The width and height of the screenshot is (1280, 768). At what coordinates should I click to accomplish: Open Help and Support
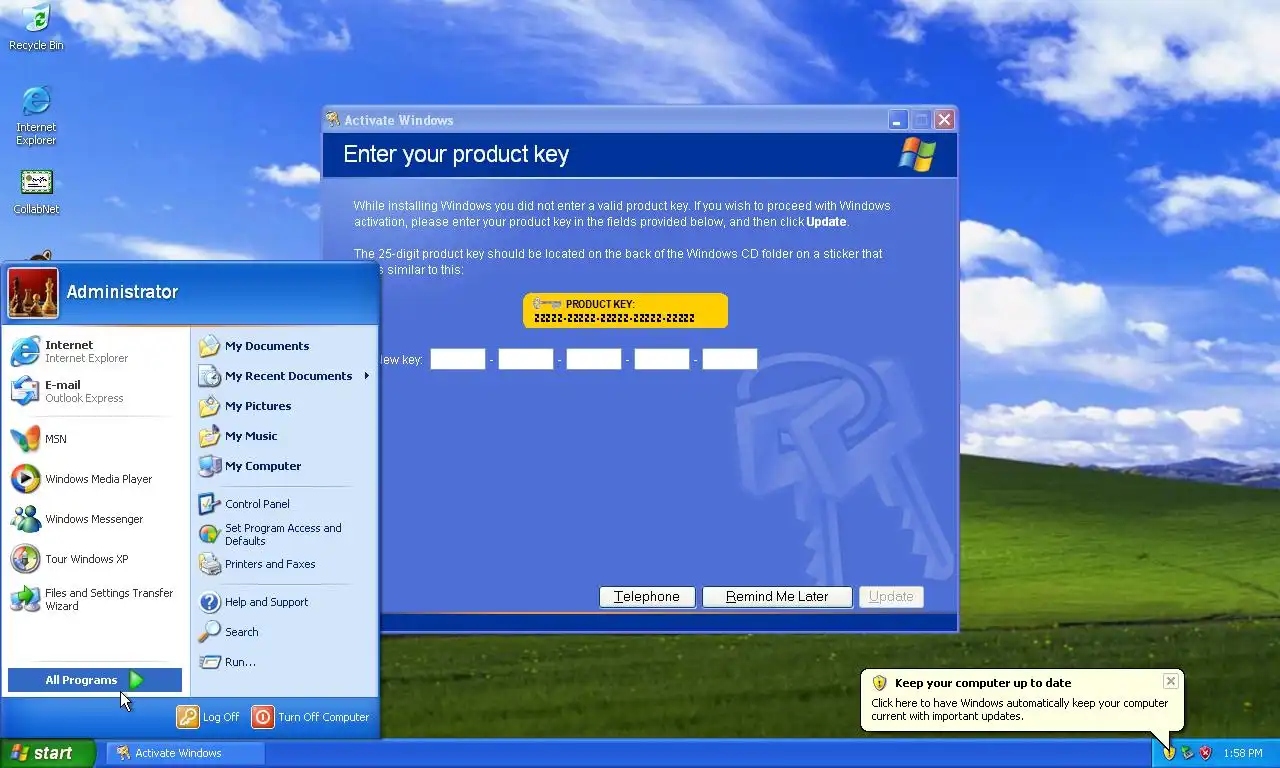284,602
